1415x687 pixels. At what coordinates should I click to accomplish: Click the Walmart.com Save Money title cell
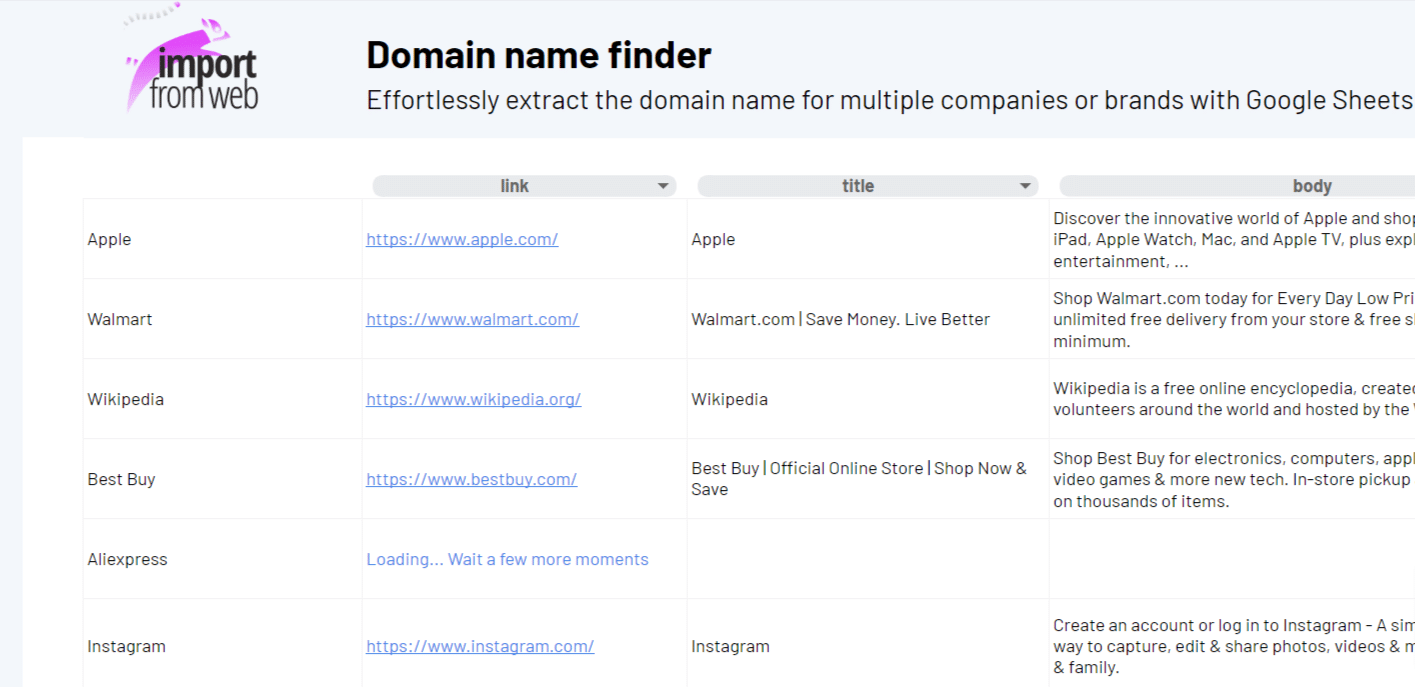840,319
